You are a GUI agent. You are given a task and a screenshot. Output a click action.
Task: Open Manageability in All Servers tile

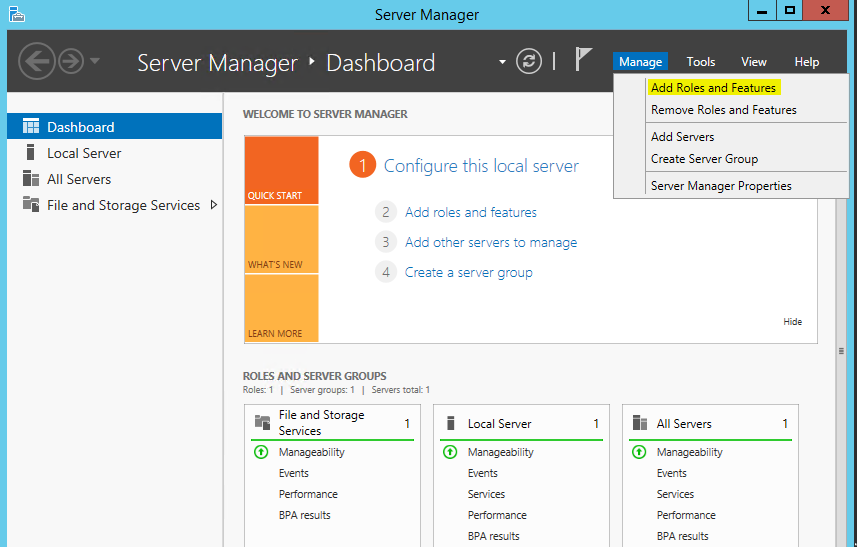pyautogui.click(x=690, y=452)
